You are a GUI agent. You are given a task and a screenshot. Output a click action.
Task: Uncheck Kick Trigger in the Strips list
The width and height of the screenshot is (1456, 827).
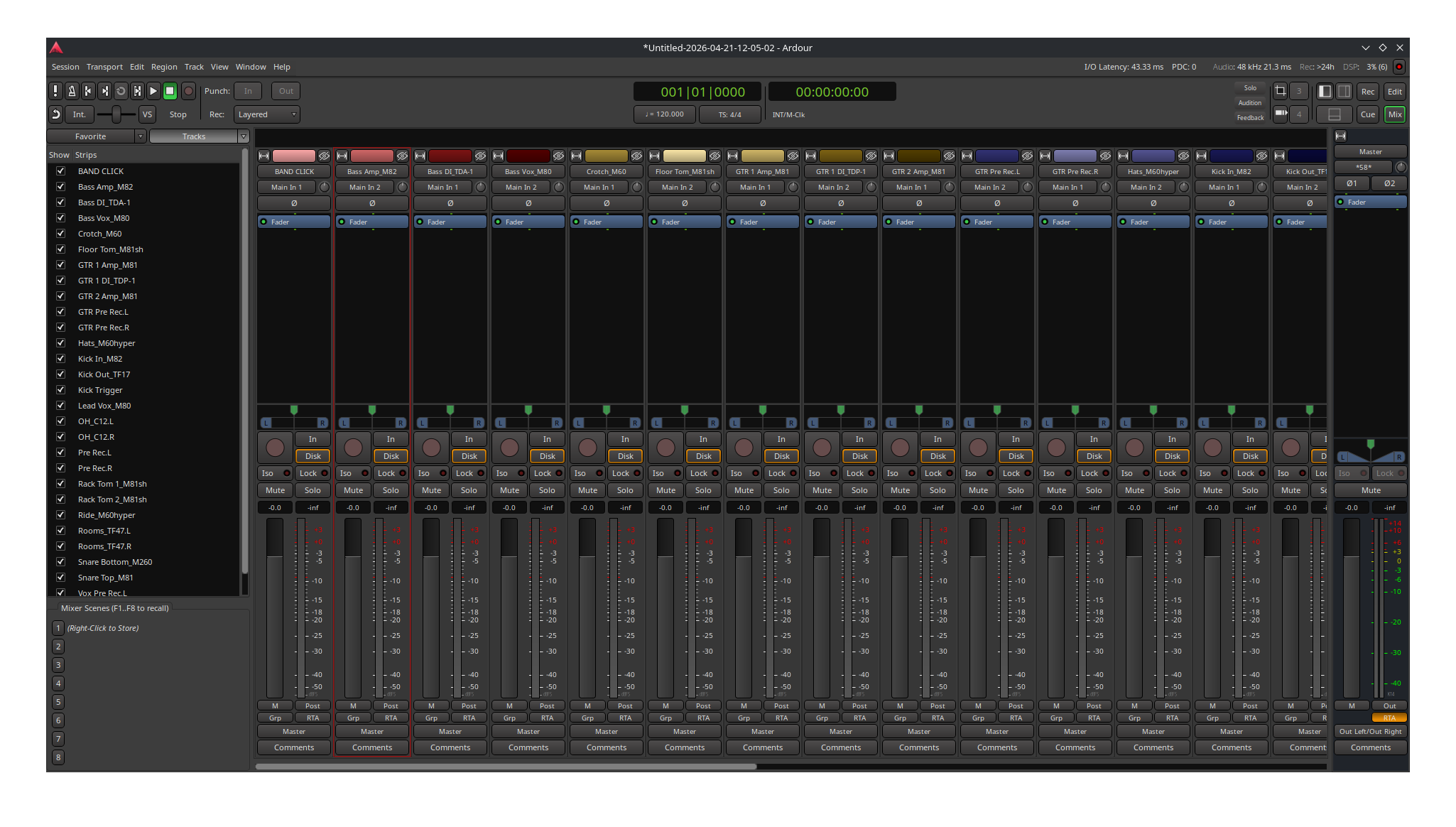(x=60, y=389)
